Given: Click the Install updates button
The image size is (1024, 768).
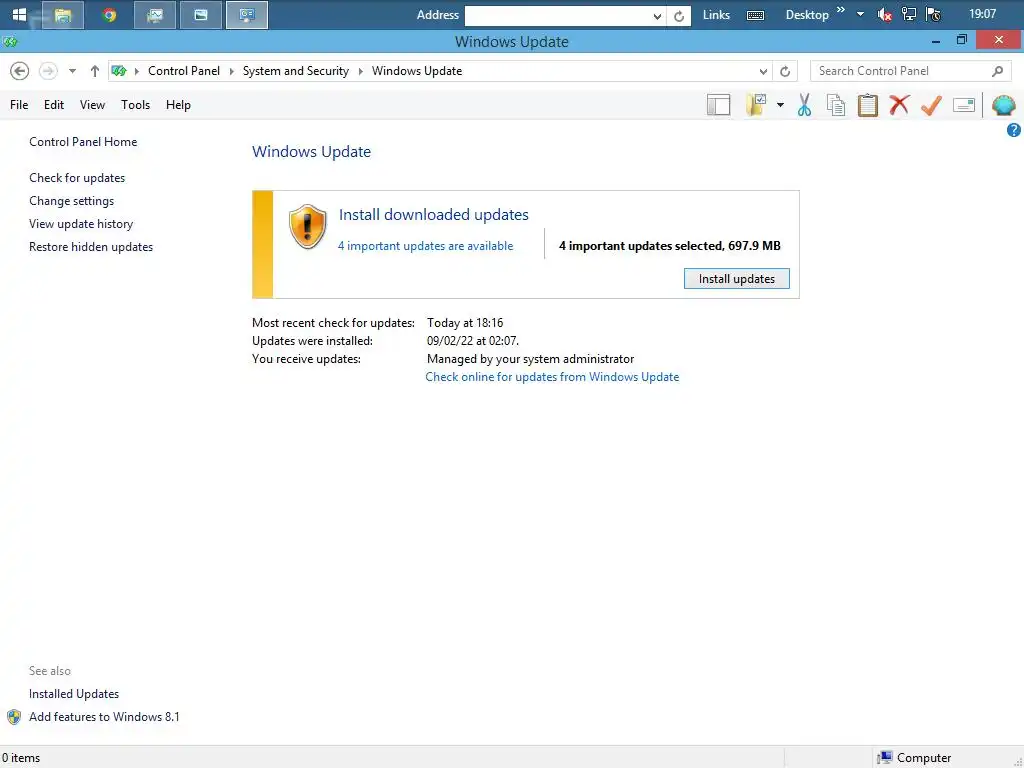Looking at the screenshot, I should [737, 279].
